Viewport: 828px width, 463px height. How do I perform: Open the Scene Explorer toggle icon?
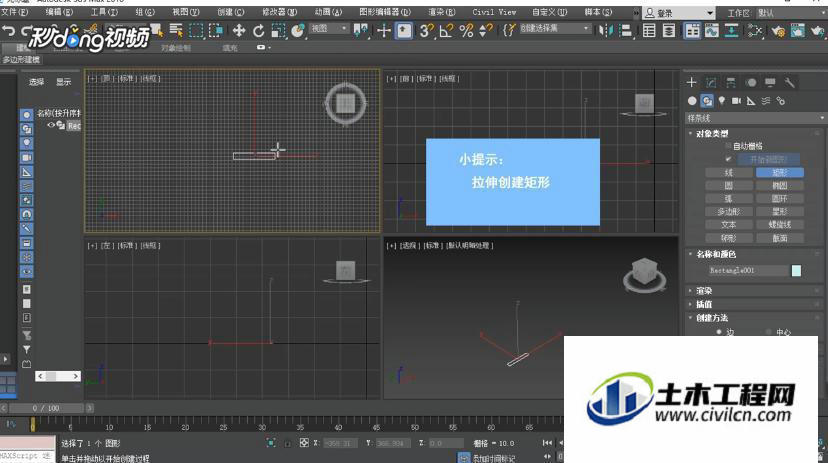649,31
